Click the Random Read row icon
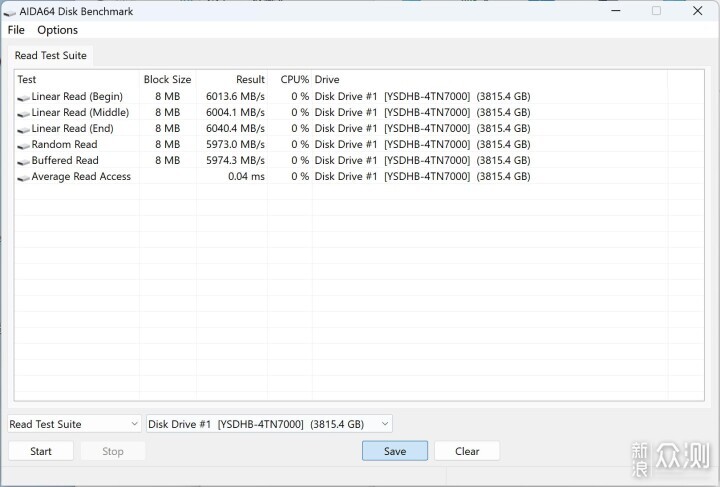This screenshot has width=720, height=487. coord(23,146)
